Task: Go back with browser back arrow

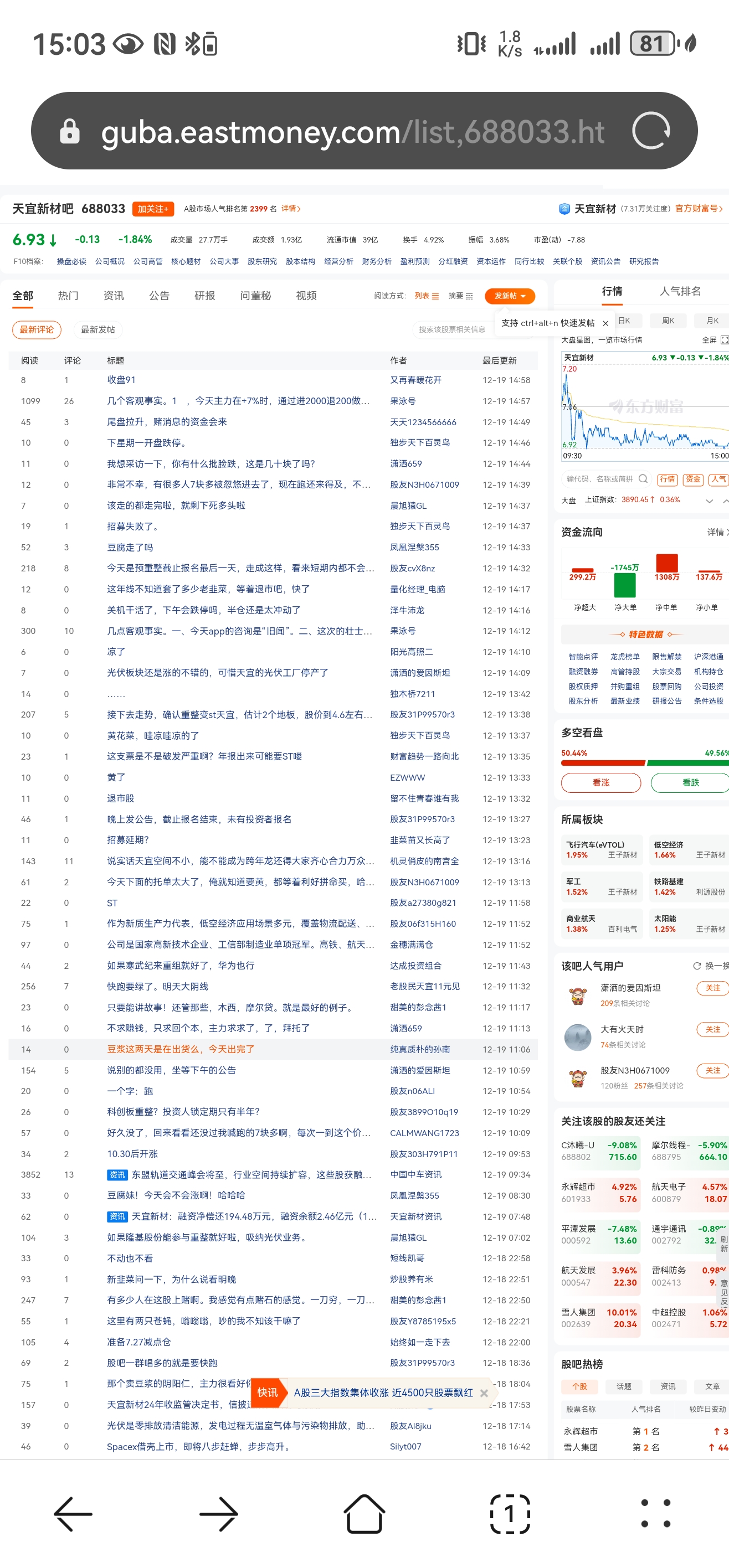Action: click(x=73, y=1514)
